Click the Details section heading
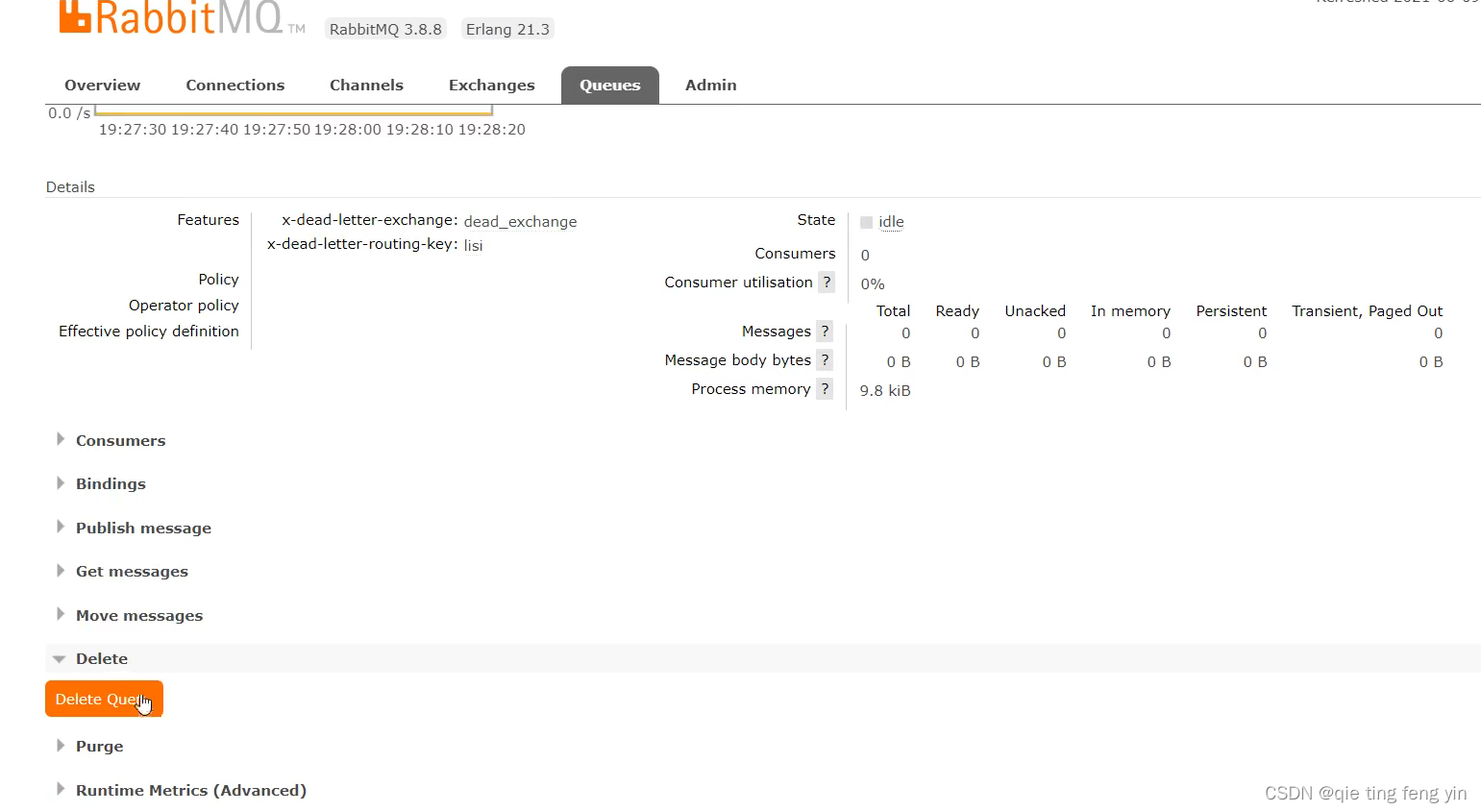This screenshot has height=812, width=1481. [x=70, y=186]
